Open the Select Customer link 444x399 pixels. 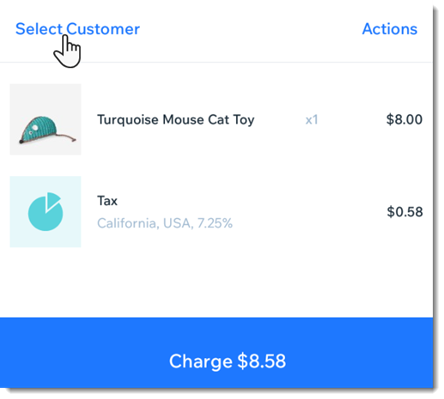tap(77, 29)
